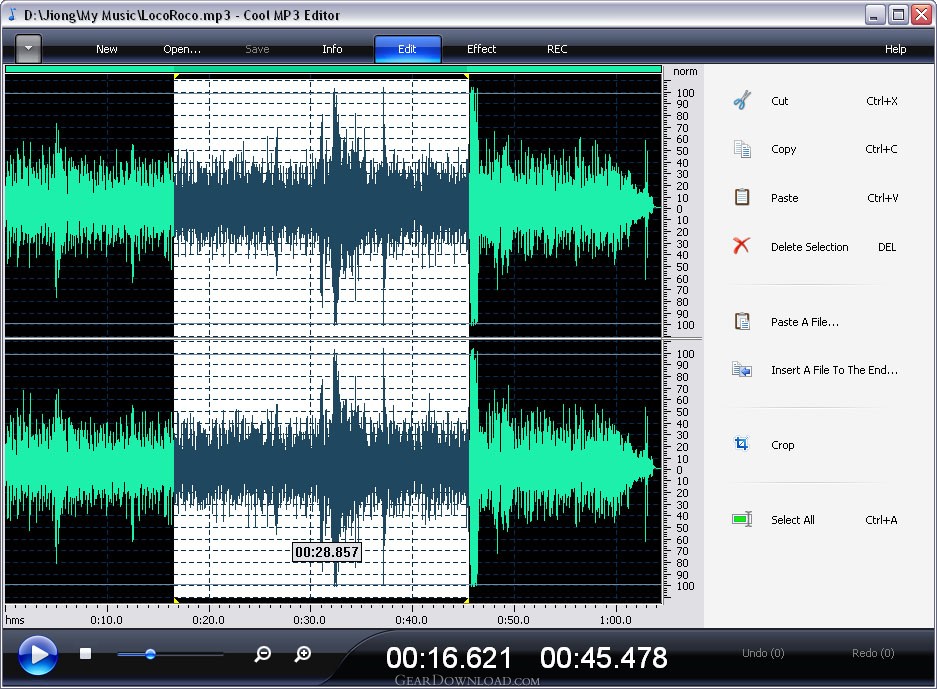Click the Insert A File To The End icon
The width and height of the screenshot is (937, 689).
pyautogui.click(x=742, y=369)
